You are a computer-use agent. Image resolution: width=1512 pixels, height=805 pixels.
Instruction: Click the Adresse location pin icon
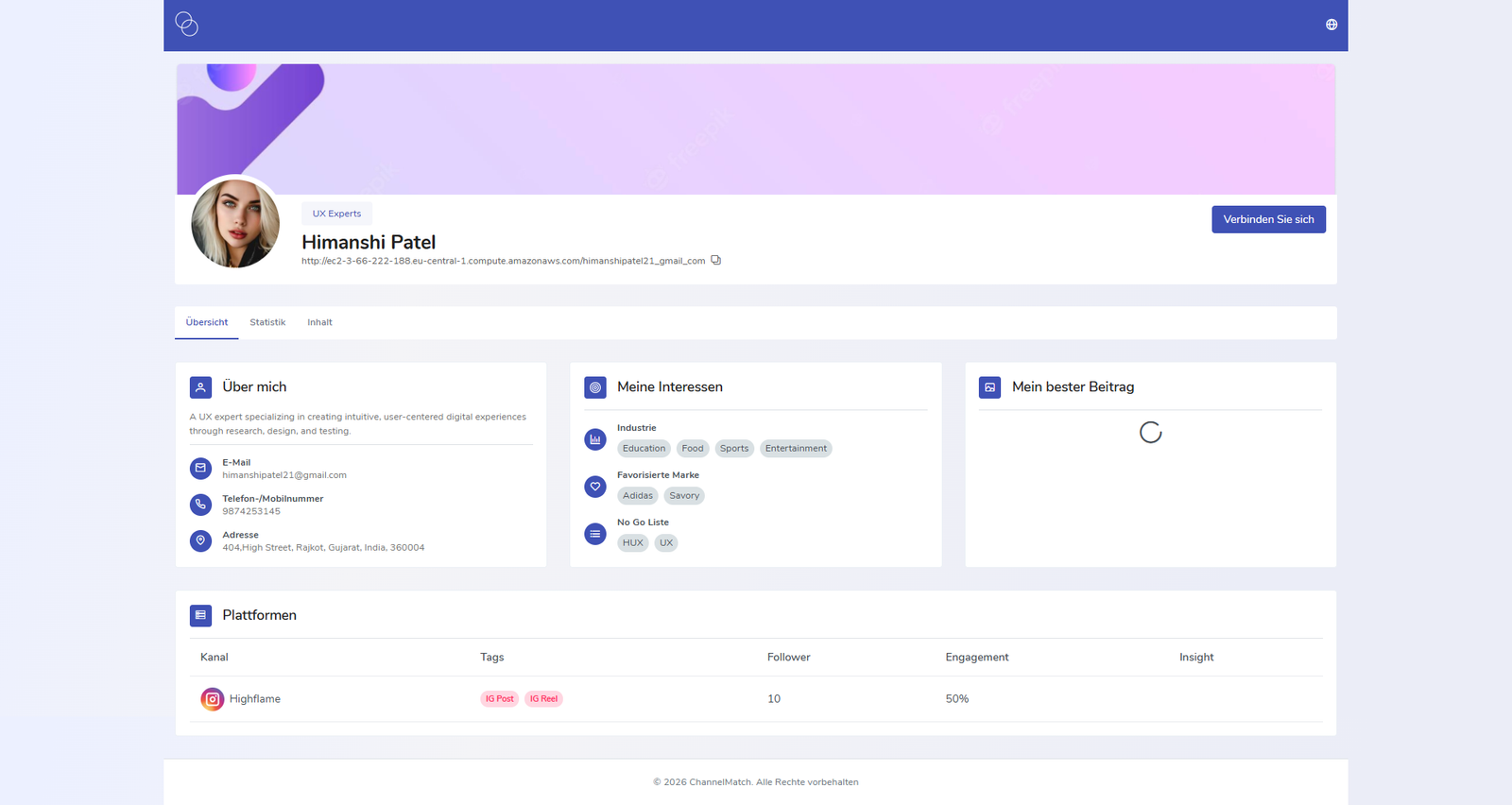[x=200, y=540]
